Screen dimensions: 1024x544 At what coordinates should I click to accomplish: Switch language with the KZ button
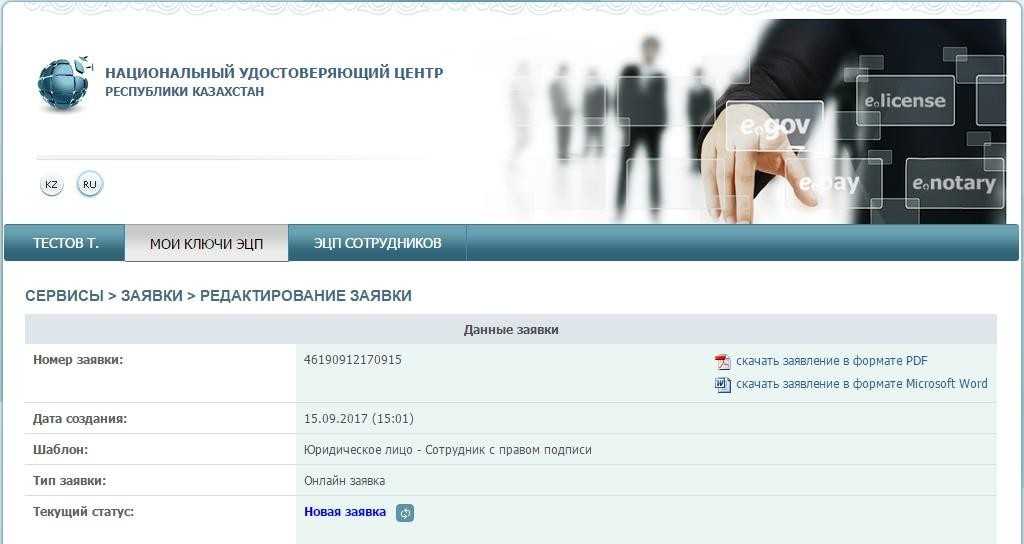point(52,185)
